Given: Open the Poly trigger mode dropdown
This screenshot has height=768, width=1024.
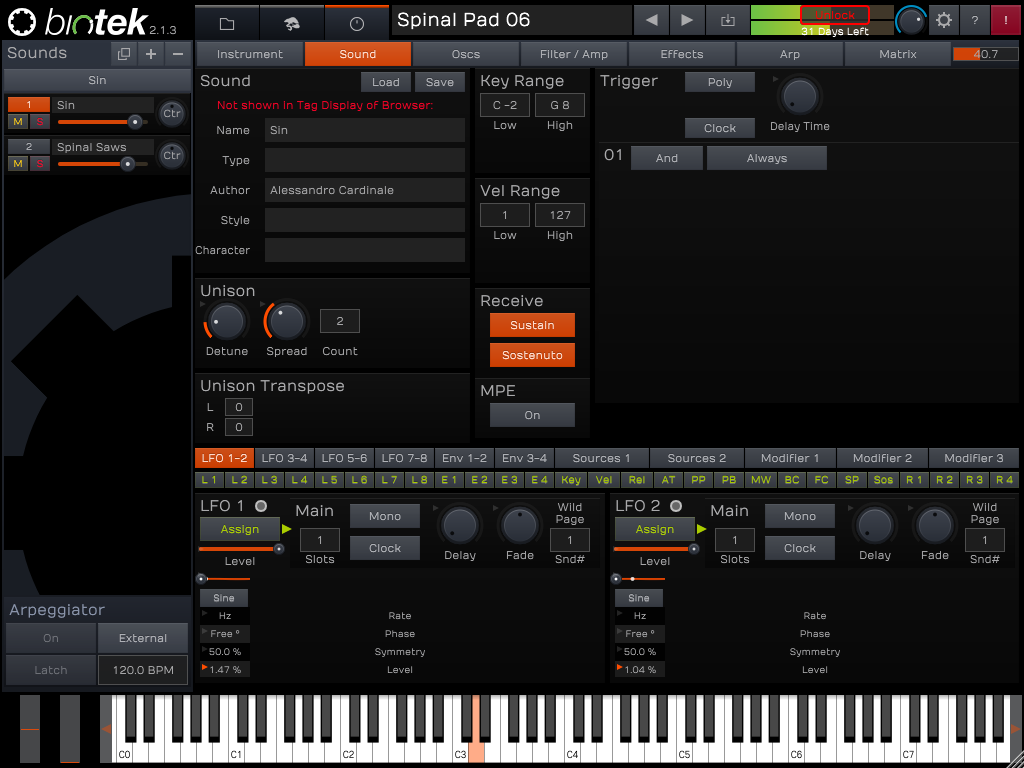Looking at the screenshot, I should [719, 83].
